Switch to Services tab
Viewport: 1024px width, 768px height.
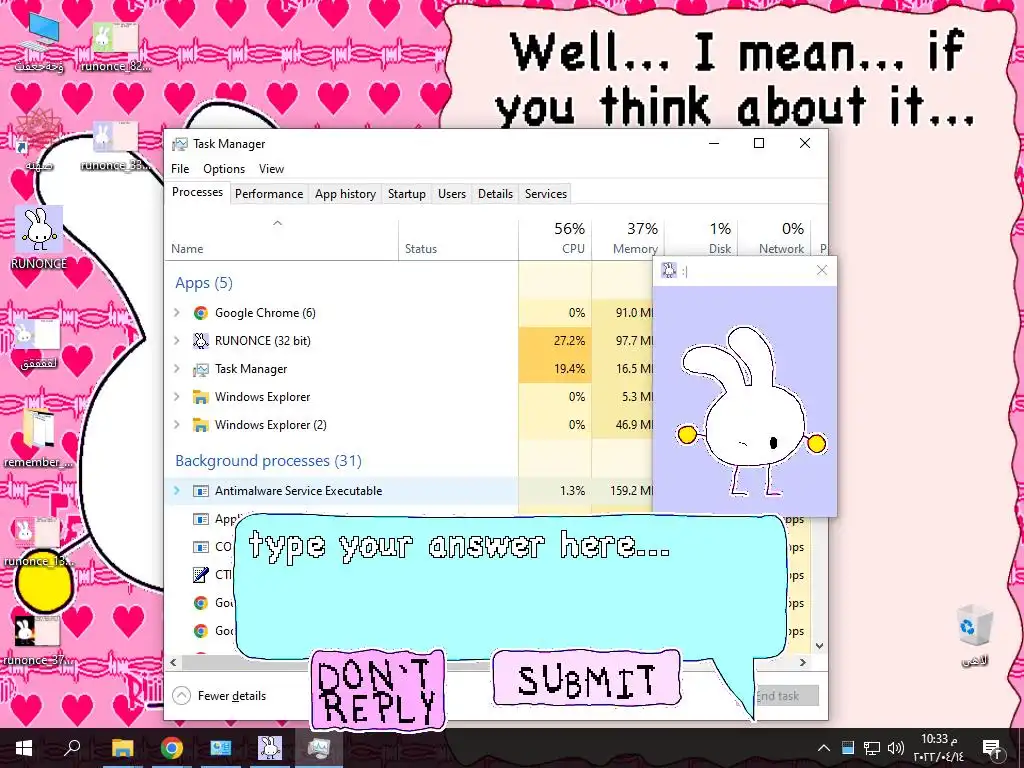[x=545, y=194]
